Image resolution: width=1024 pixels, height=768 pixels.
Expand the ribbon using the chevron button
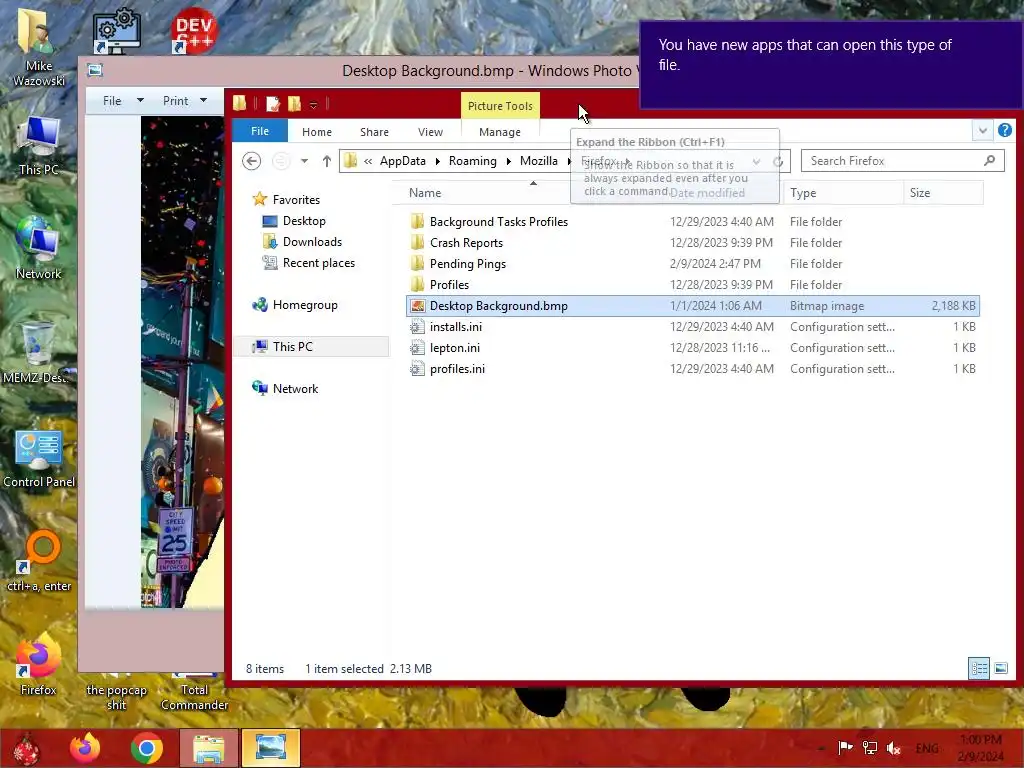click(982, 131)
